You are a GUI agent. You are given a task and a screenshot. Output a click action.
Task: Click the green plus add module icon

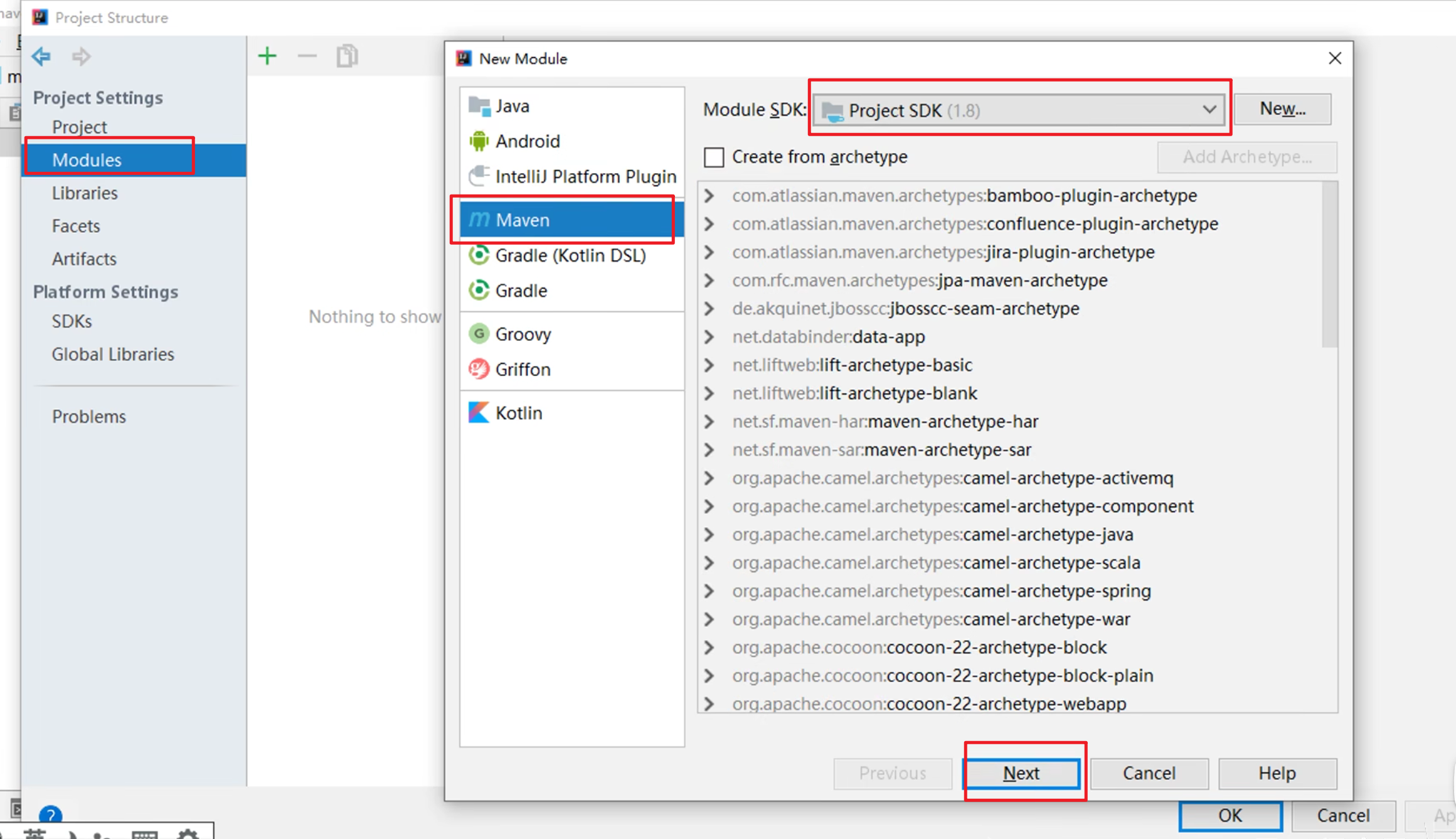[x=267, y=56]
